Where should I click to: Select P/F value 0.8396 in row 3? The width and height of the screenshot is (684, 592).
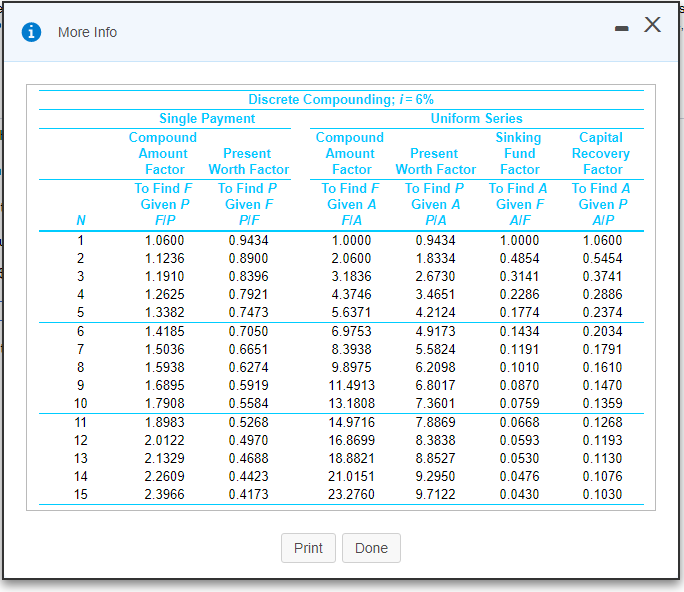point(249,276)
